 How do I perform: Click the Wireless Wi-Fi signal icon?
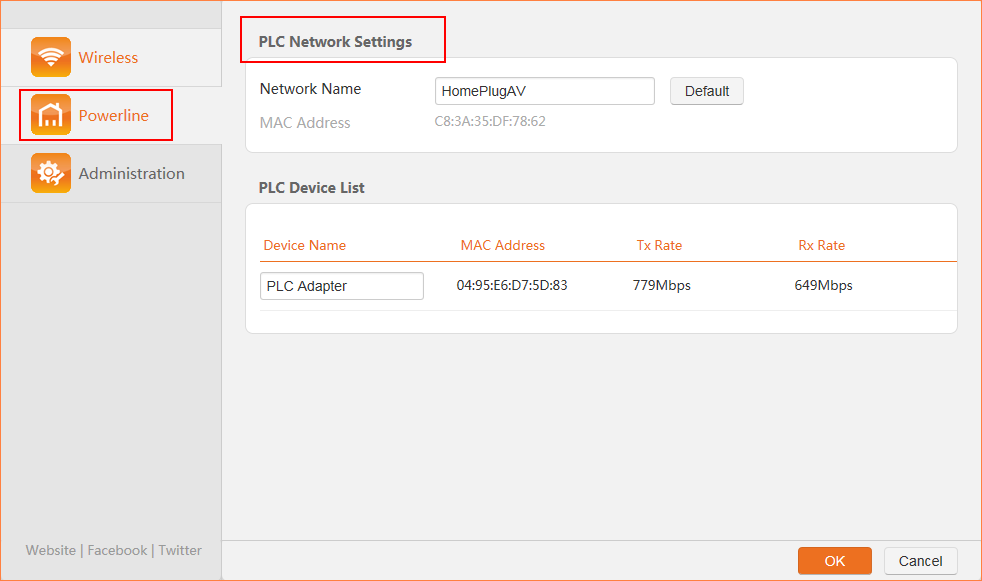(x=51, y=57)
